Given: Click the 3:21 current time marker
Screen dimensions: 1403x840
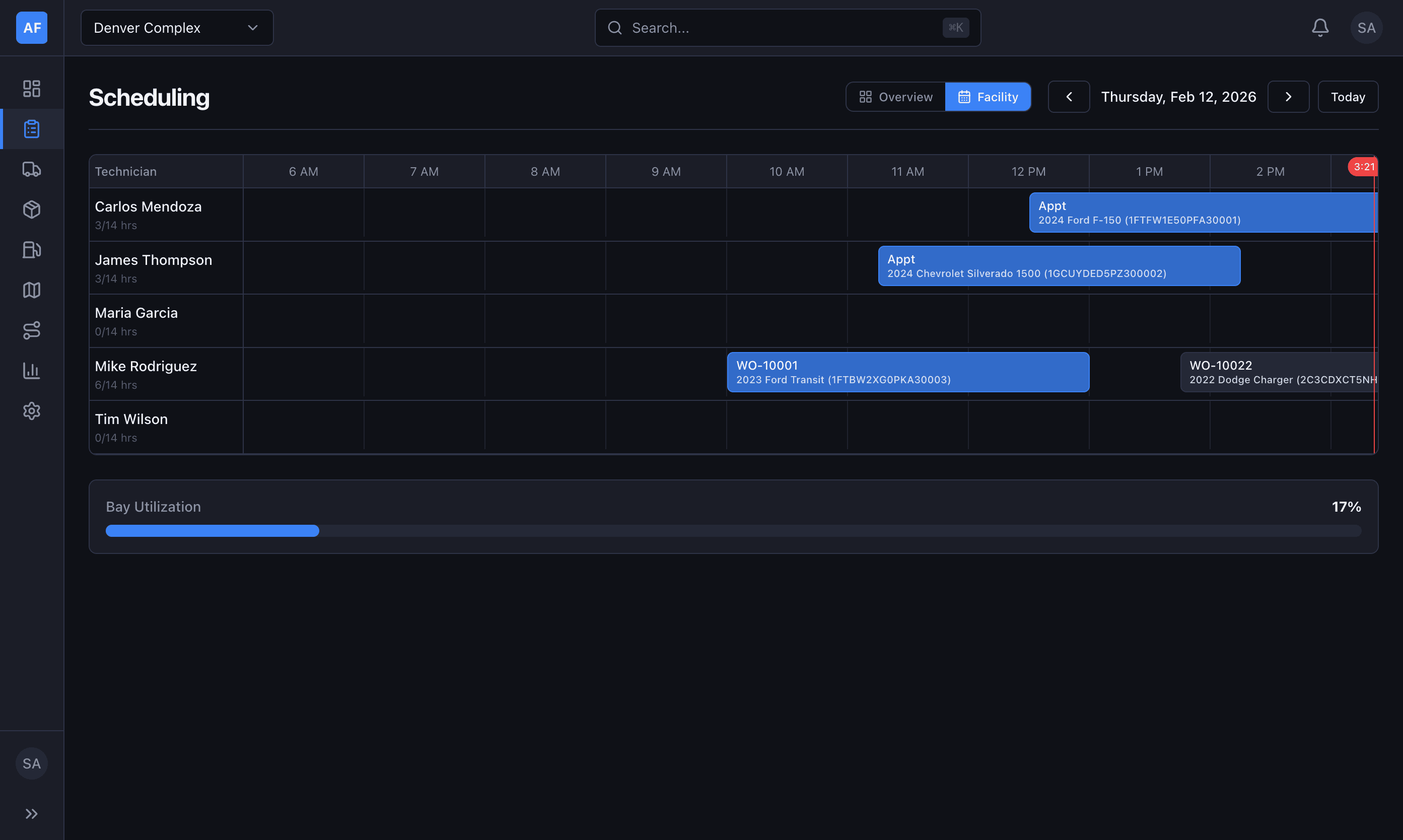Looking at the screenshot, I should click(1363, 166).
